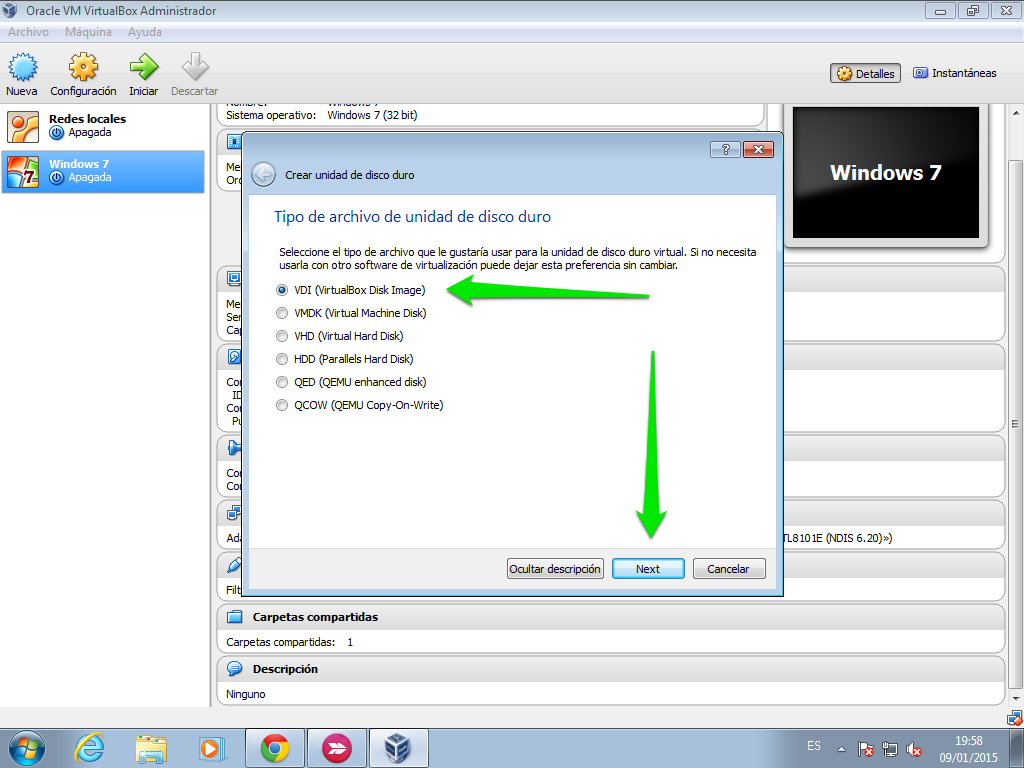1024x768 pixels.
Task: Click the ES language indicator
Action: click(x=814, y=746)
